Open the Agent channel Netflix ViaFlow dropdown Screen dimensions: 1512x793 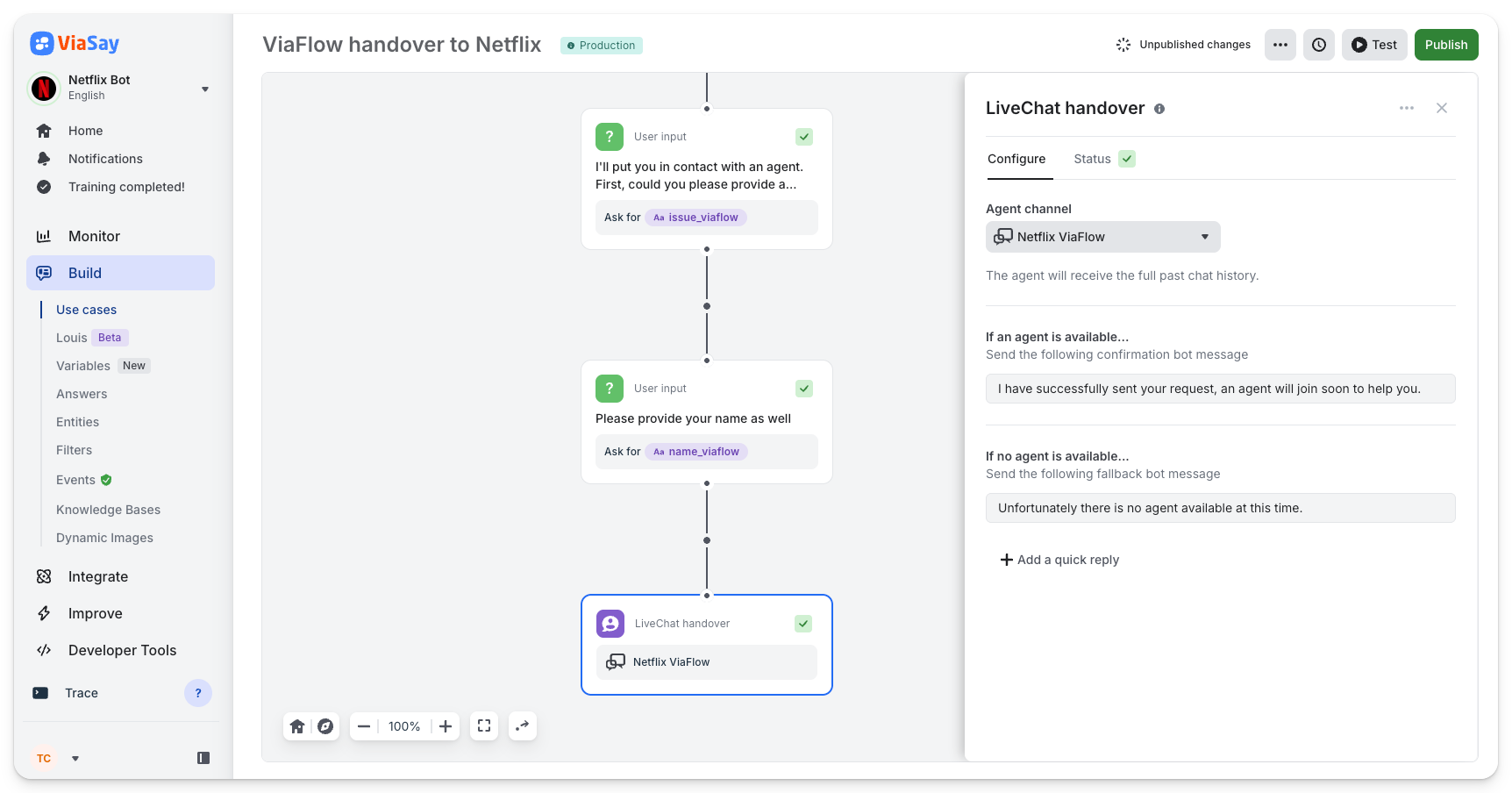click(1103, 237)
